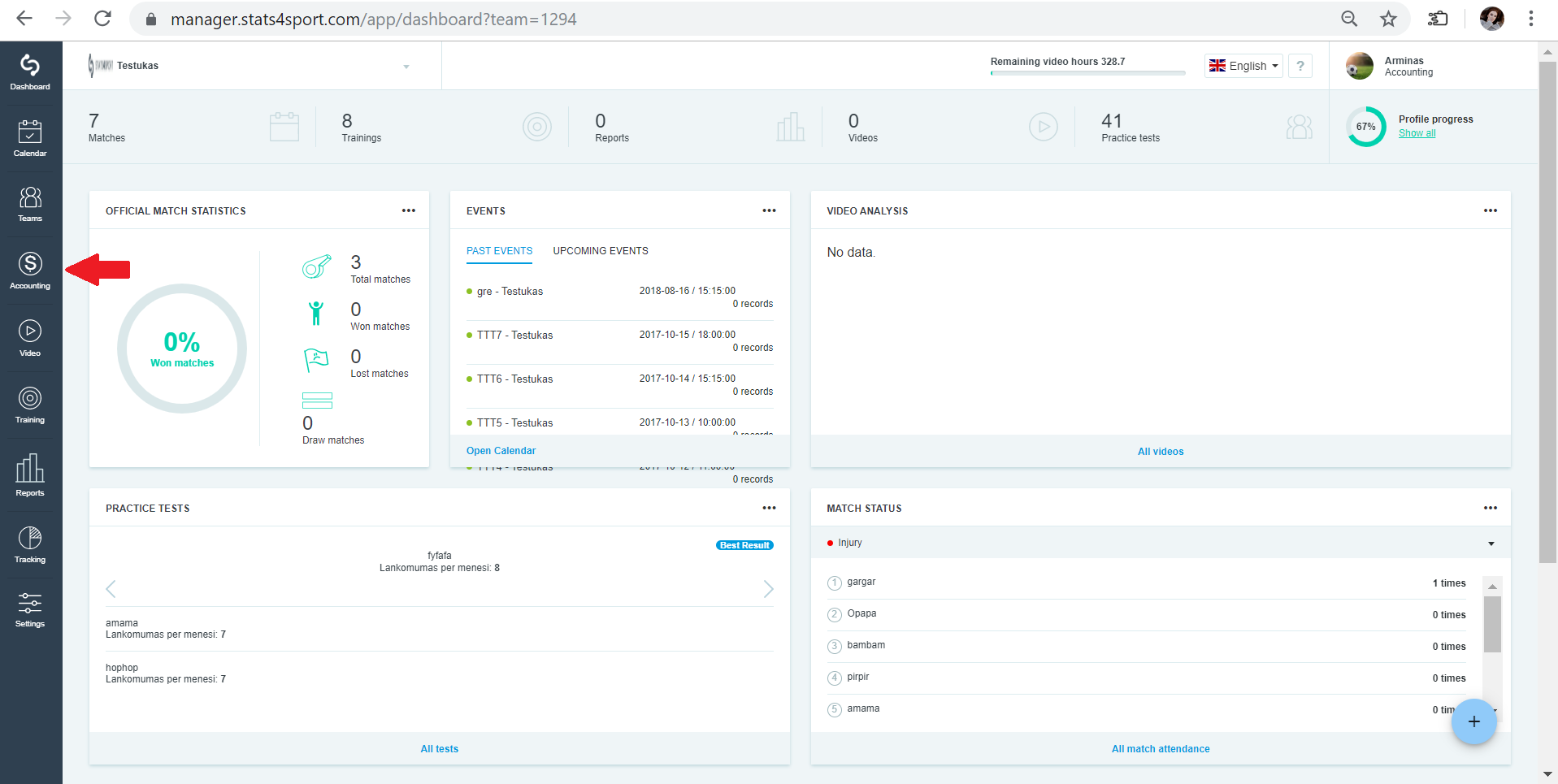
Task: Click Show all under Profile progress
Action: tap(1417, 133)
